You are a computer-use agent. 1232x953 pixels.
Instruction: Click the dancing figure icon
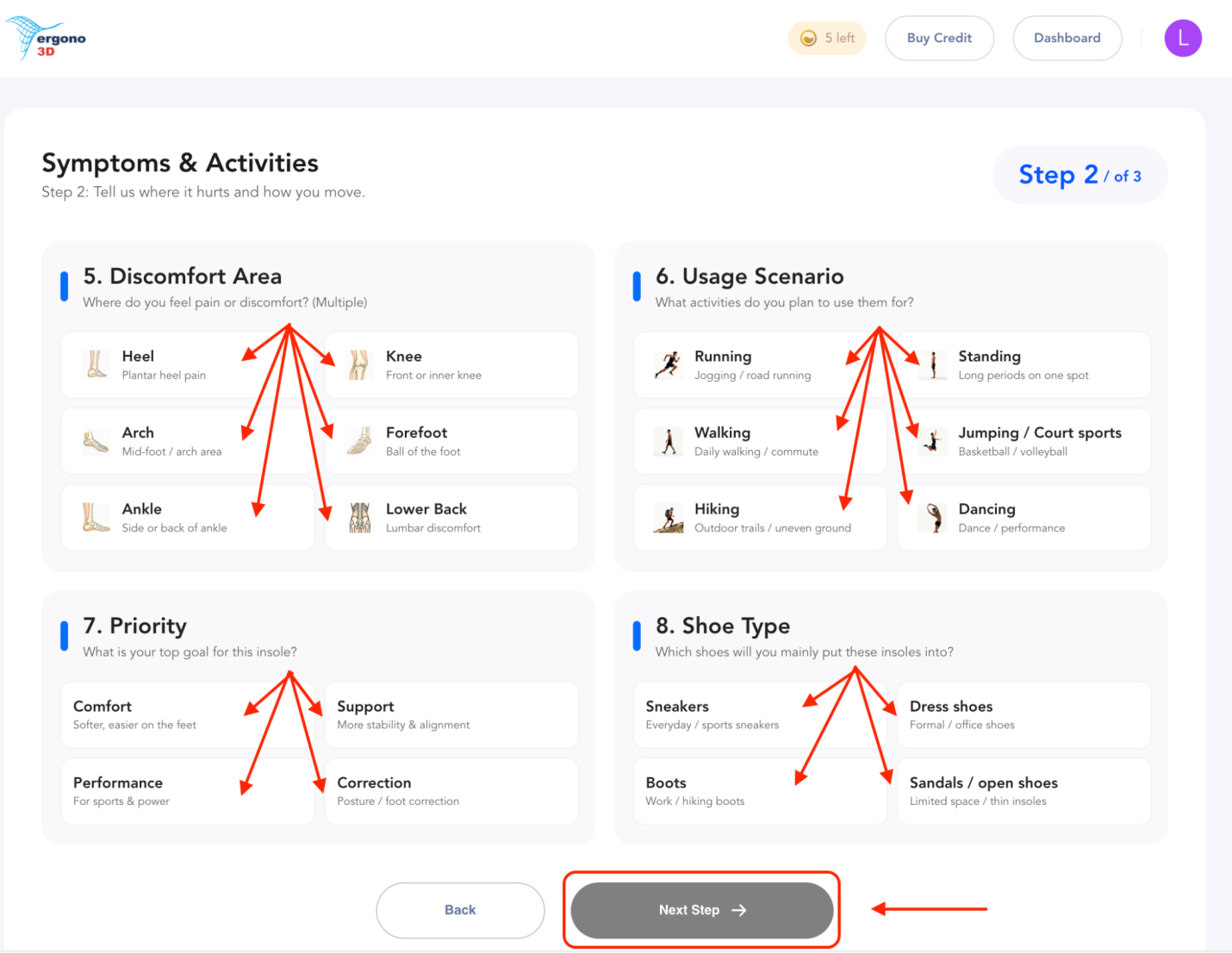932,517
